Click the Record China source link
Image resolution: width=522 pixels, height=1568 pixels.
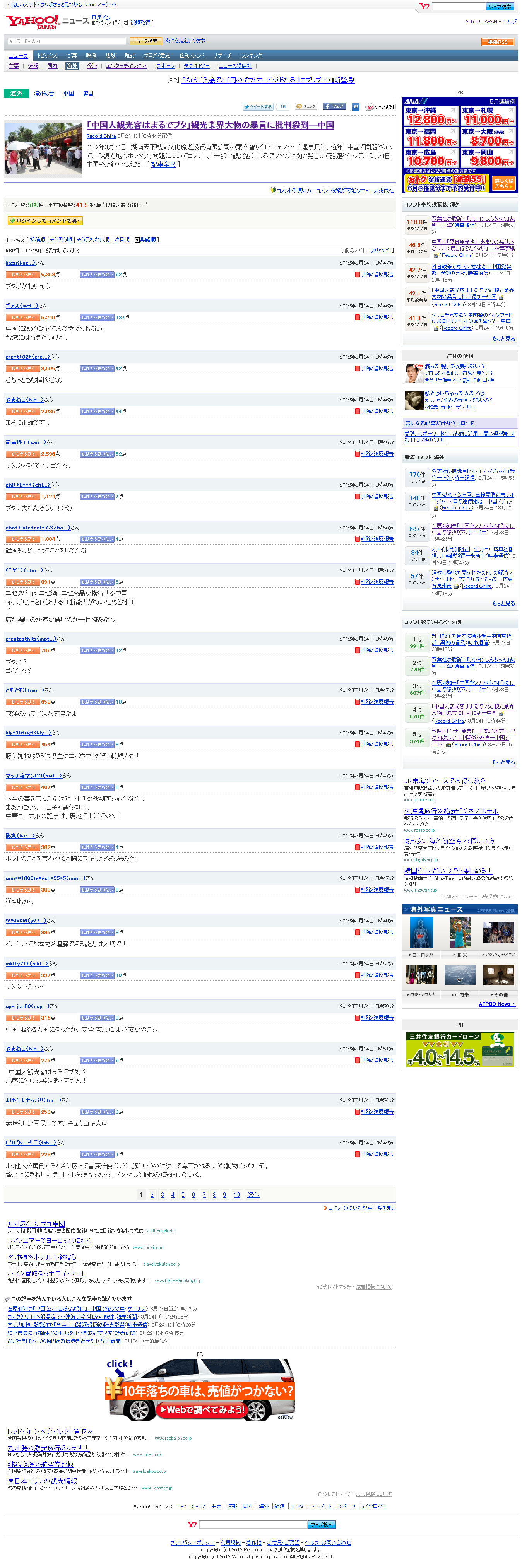click(101, 137)
